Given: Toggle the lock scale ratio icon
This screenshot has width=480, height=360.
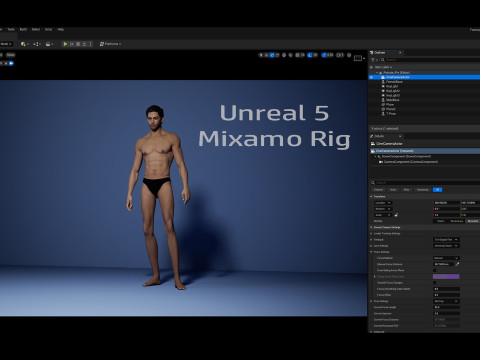Looking at the screenshot, I should (x=396, y=215).
